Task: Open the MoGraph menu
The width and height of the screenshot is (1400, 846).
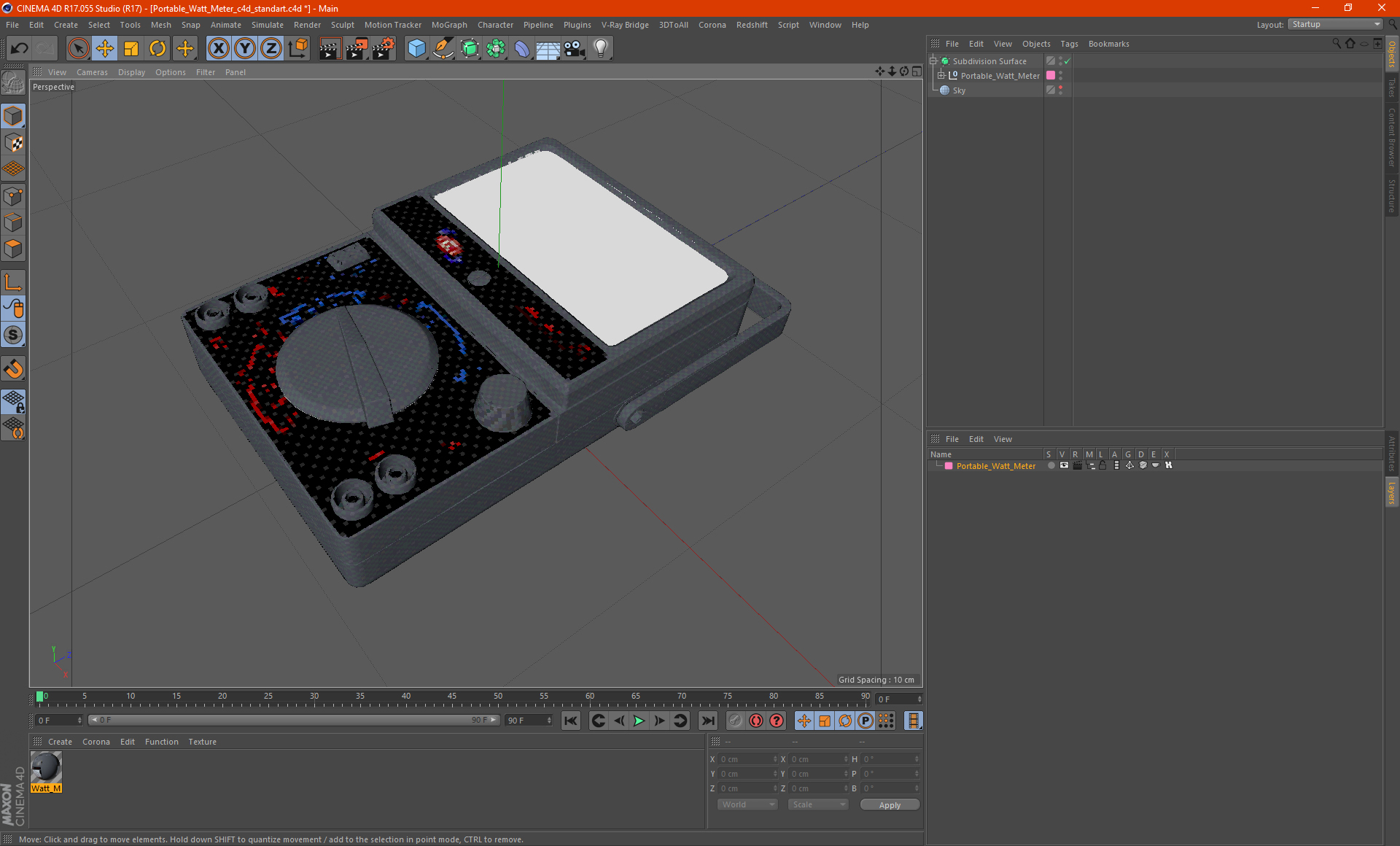Action: click(449, 25)
